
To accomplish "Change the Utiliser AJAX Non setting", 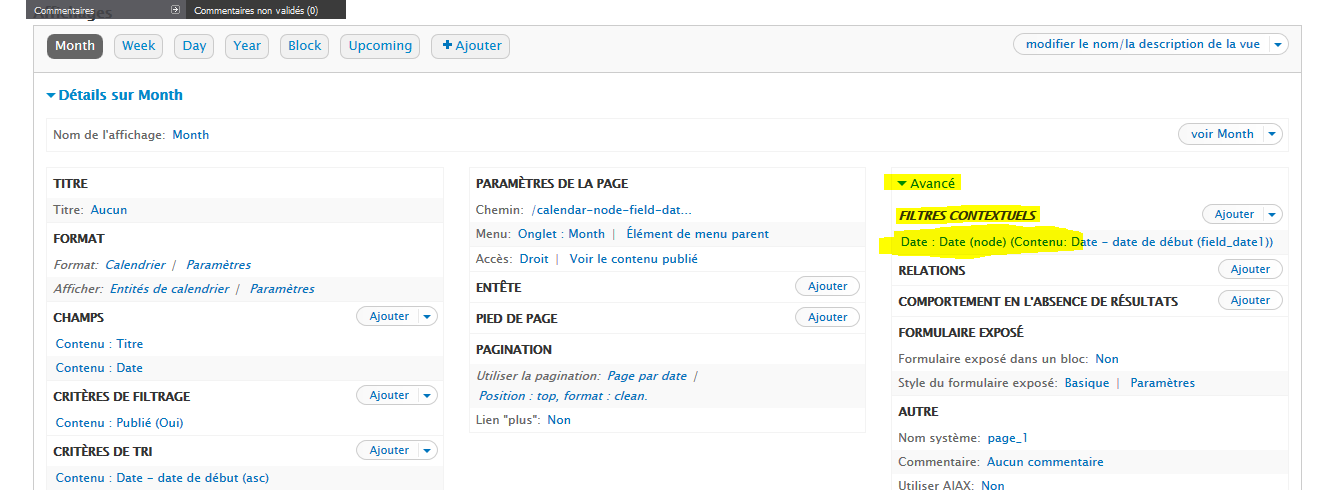I will coord(992,485).
